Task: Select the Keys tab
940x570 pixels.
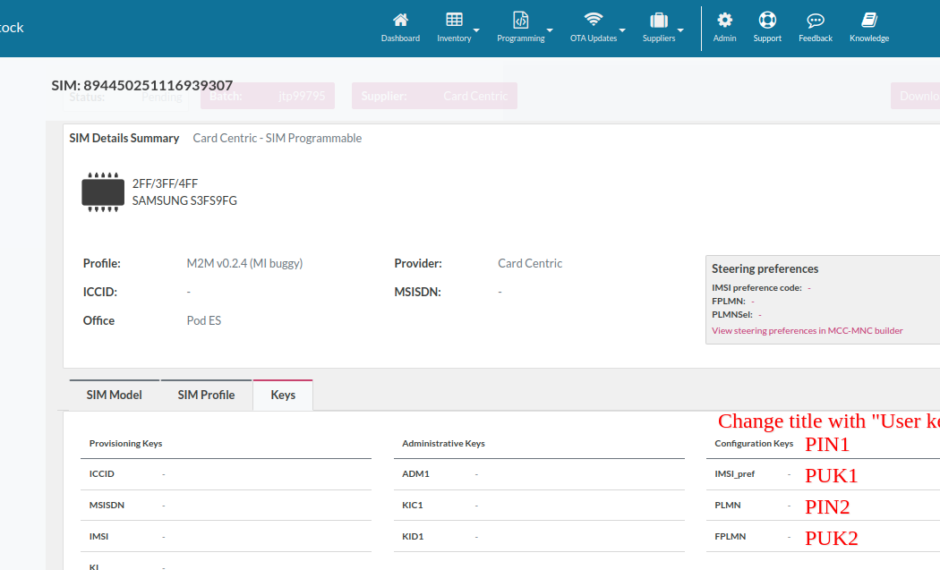Action: pos(283,395)
